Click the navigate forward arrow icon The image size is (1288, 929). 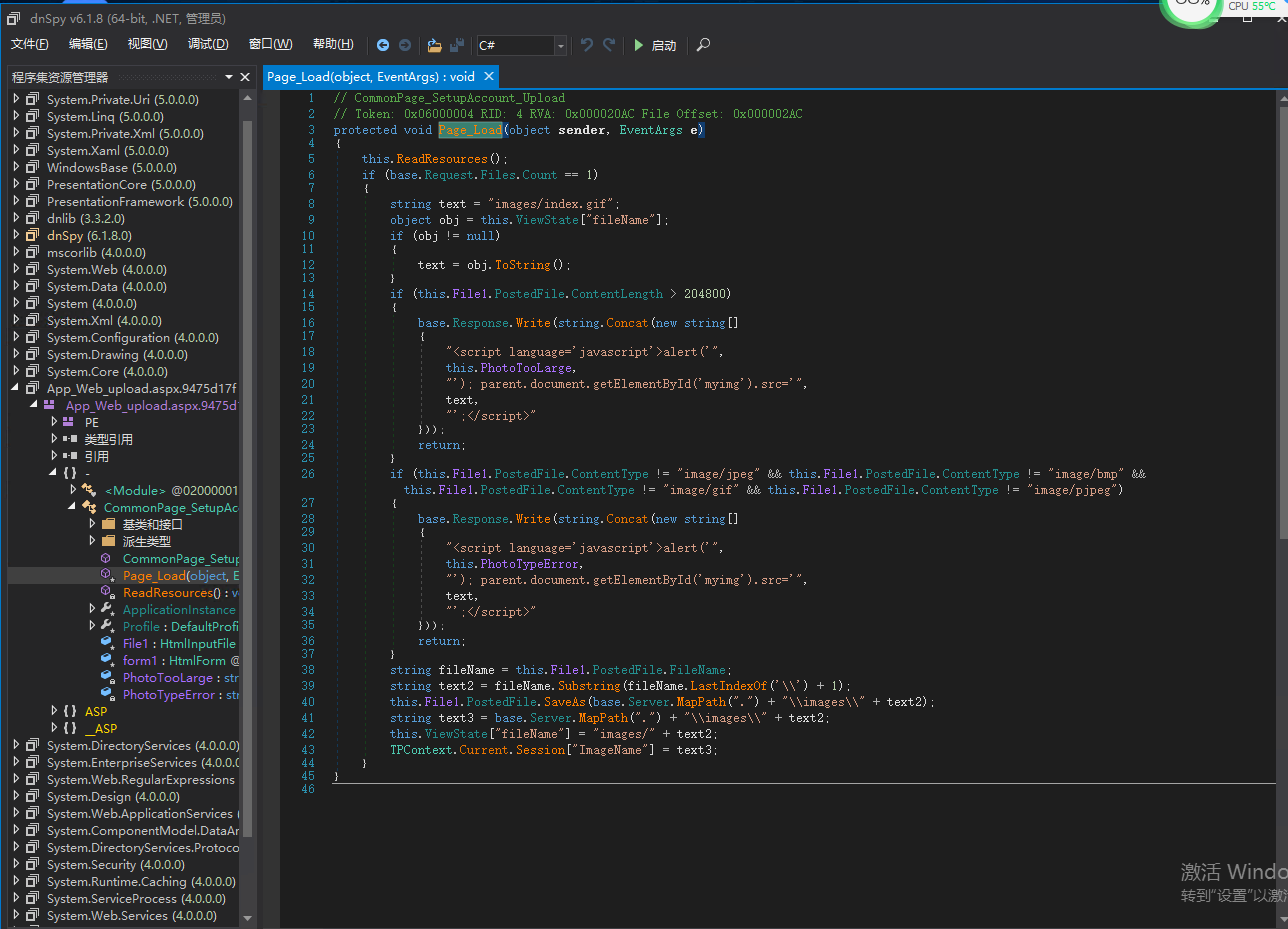pyautogui.click(x=405, y=45)
